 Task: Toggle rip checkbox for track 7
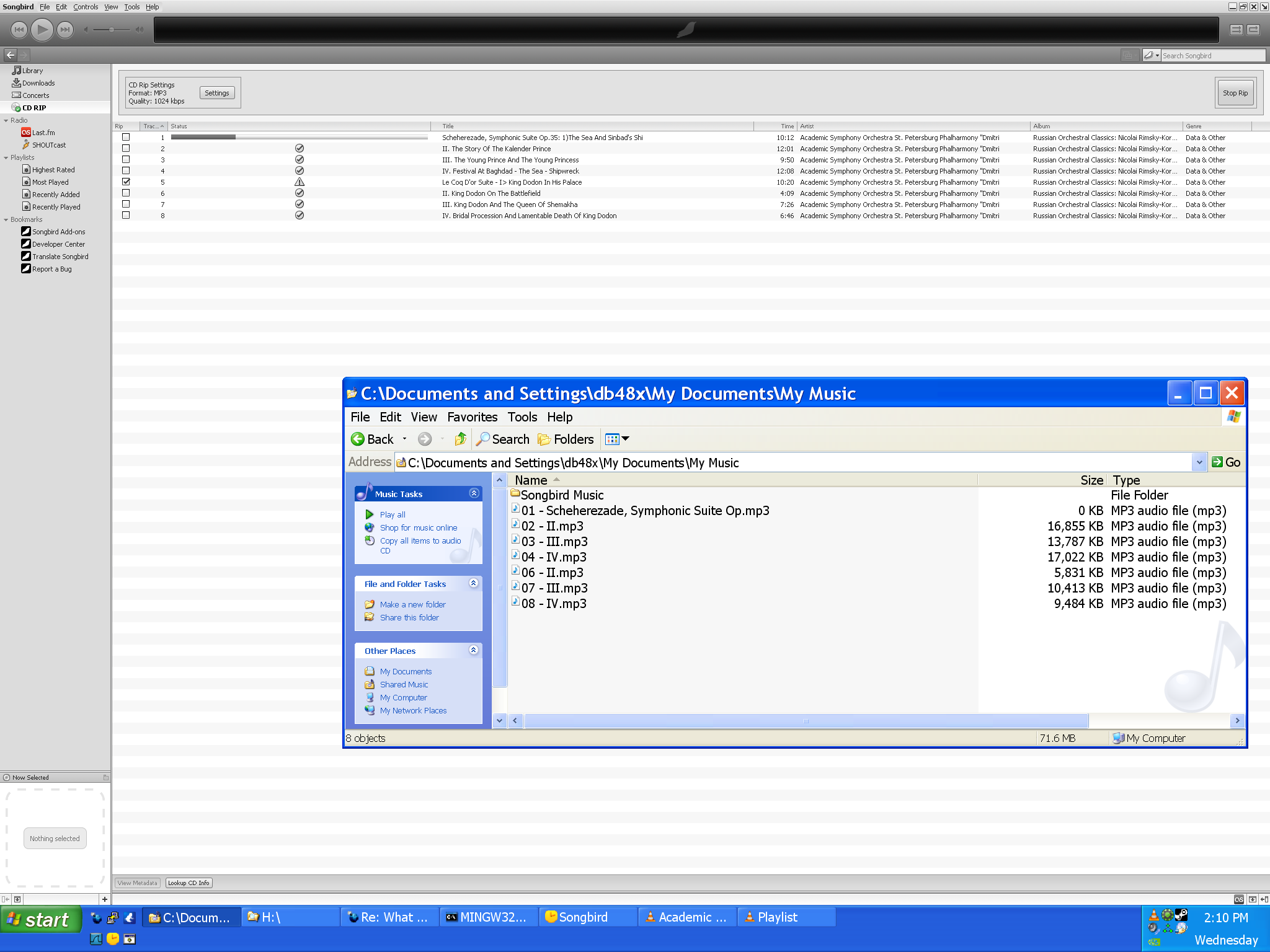coord(126,204)
